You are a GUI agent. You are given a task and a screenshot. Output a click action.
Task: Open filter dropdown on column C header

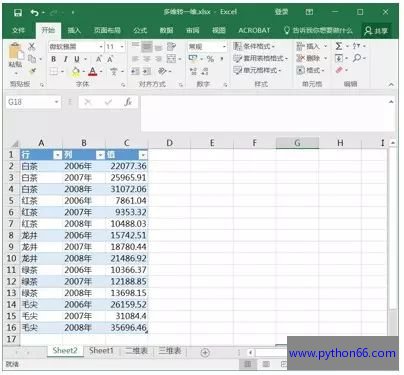pos(143,155)
